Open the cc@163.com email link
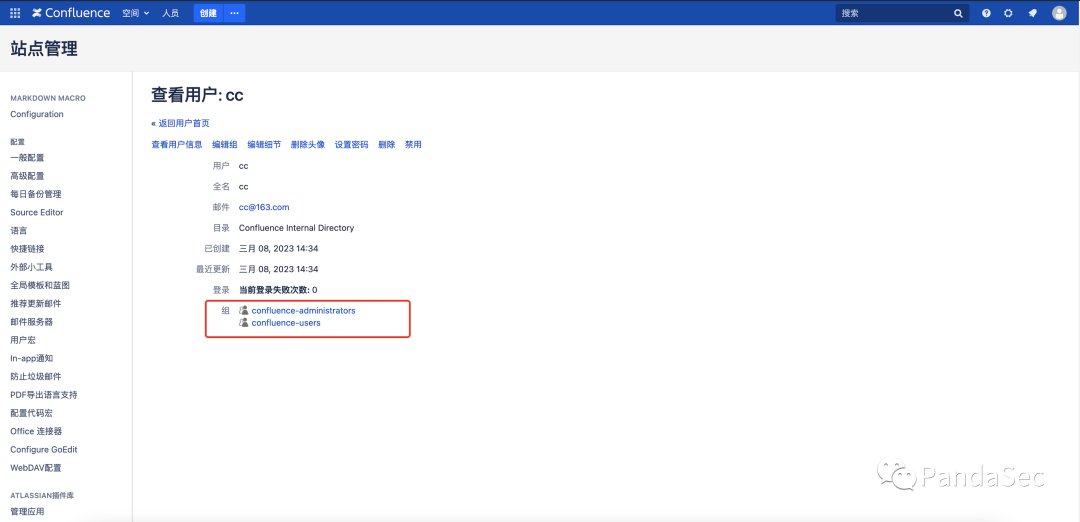This screenshot has height=522, width=1080. point(264,207)
